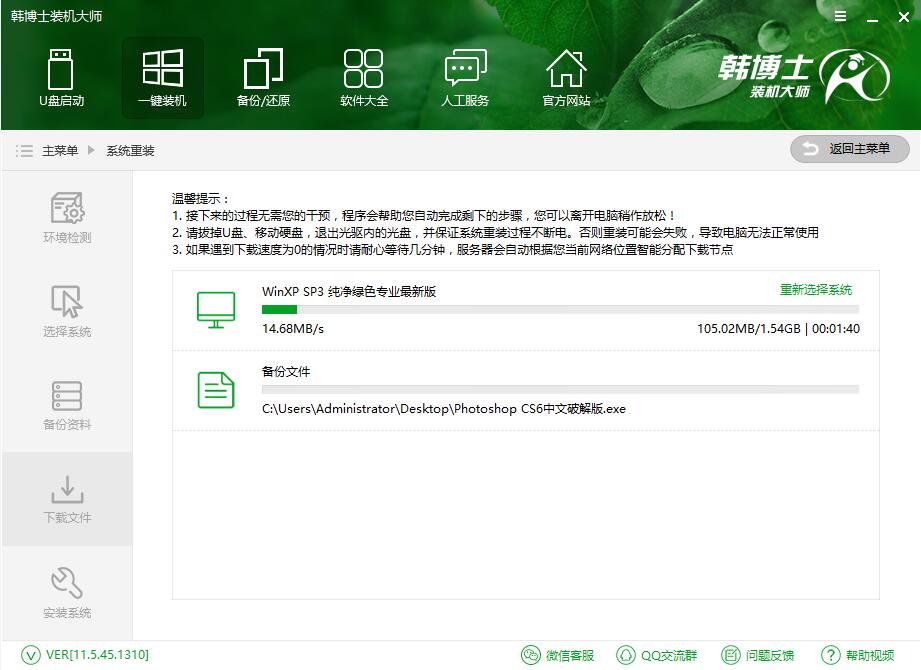Viewport: 921px width, 670px height.
Task: Visit the 官方网站 homepage
Action: 566,77
